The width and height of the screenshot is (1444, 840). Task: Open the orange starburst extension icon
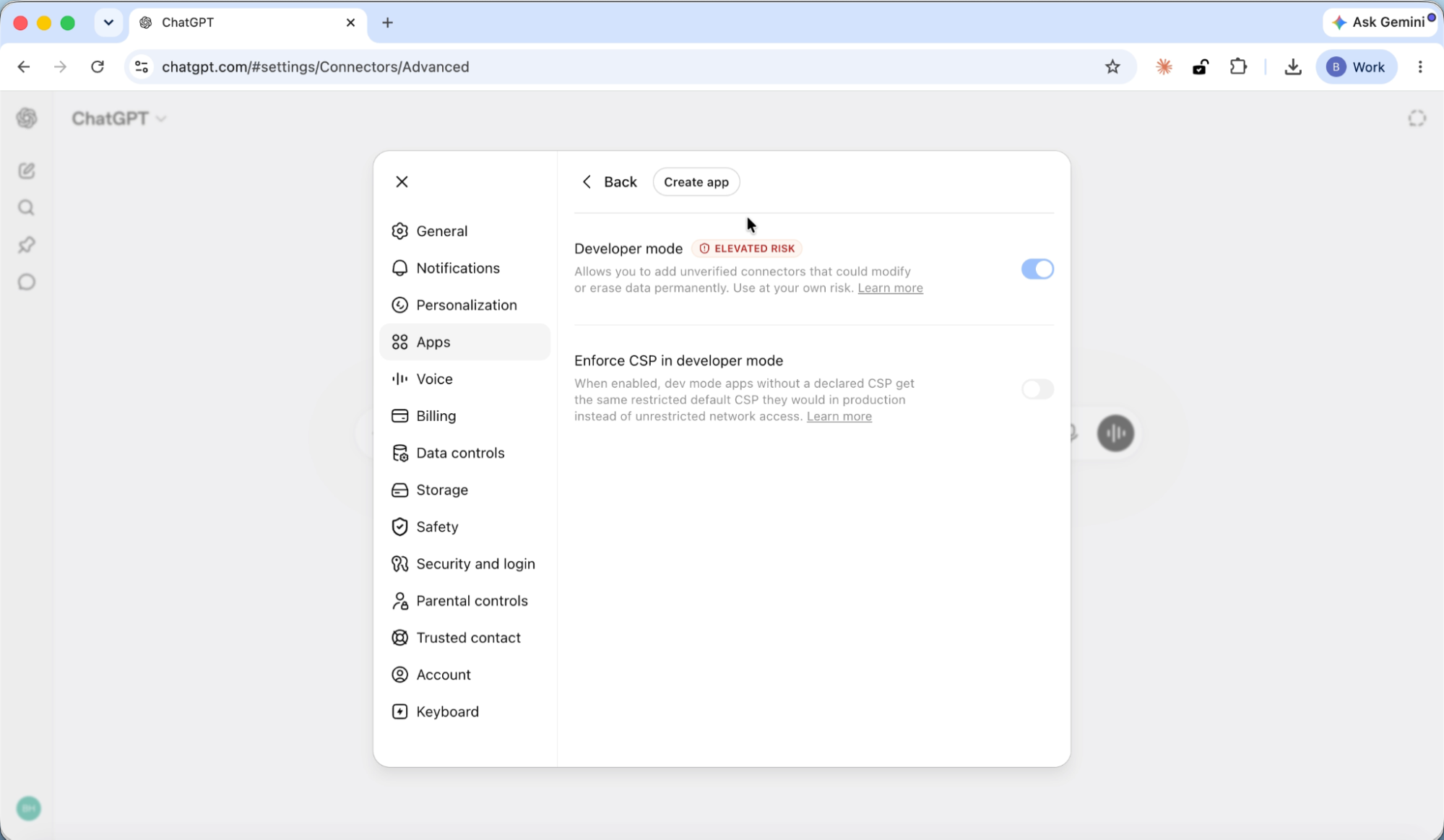point(1164,67)
